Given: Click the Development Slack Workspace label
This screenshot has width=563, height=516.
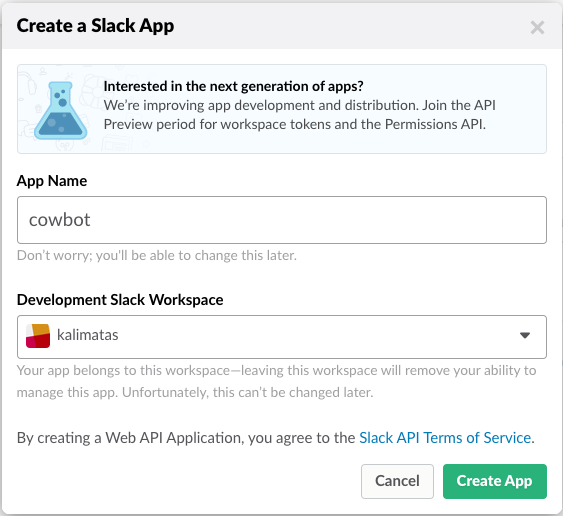Looking at the screenshot, I should pos(120,299).
